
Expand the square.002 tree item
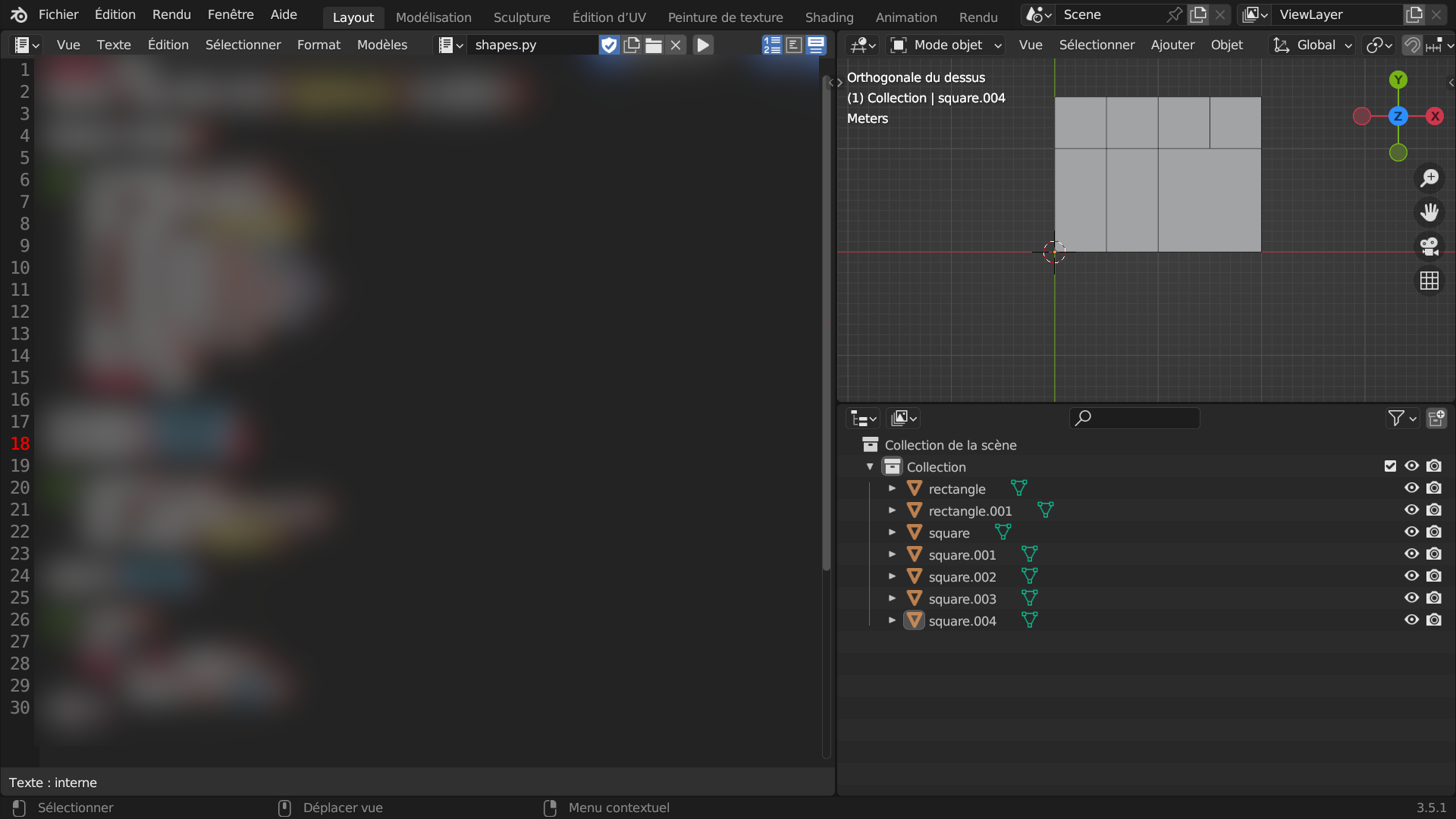pos(893,576)
